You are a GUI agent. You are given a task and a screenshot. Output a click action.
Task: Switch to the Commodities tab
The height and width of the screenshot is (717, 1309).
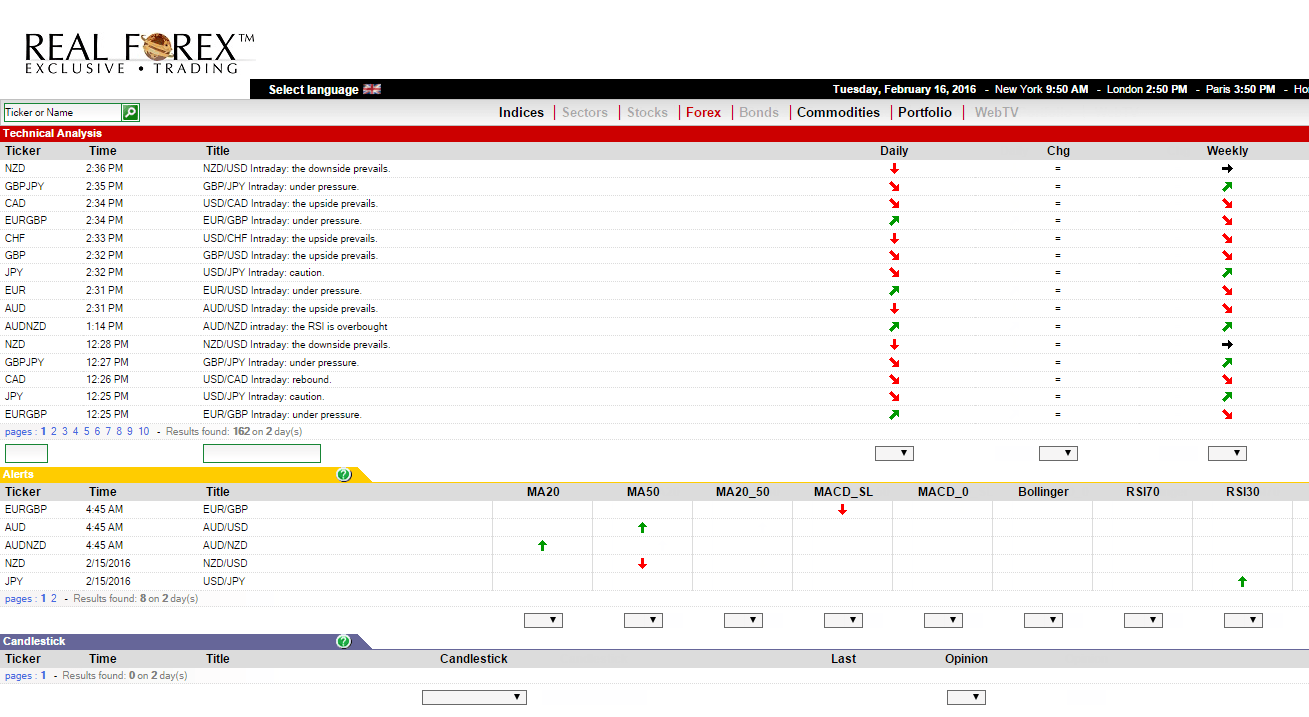click(x=838, y=112)
